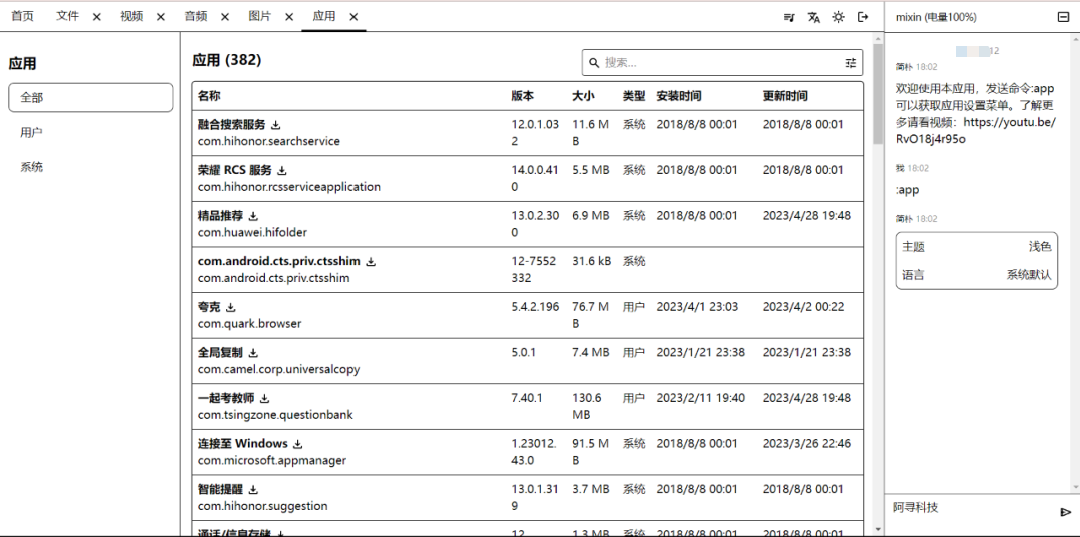The height and width of the screenshot is (537, 1080).
Task: Click the 安装时间 column header
Action: coord(678,96)
